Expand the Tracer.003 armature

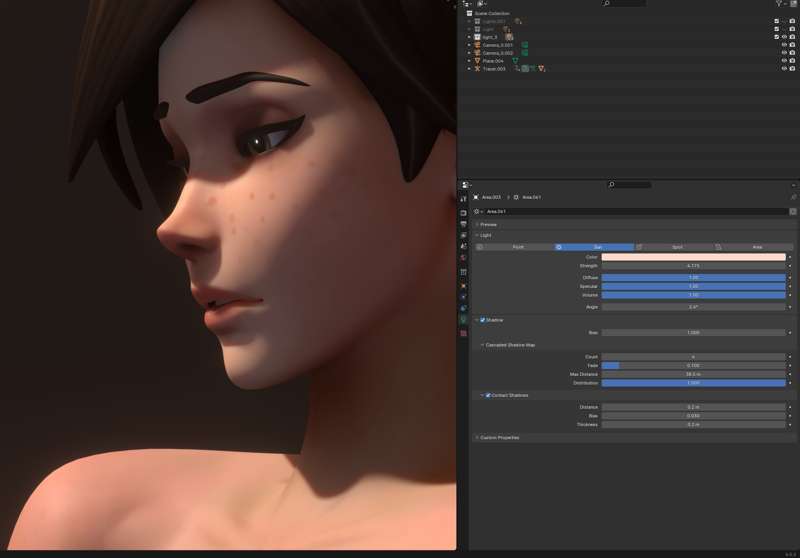pos(469,68)
